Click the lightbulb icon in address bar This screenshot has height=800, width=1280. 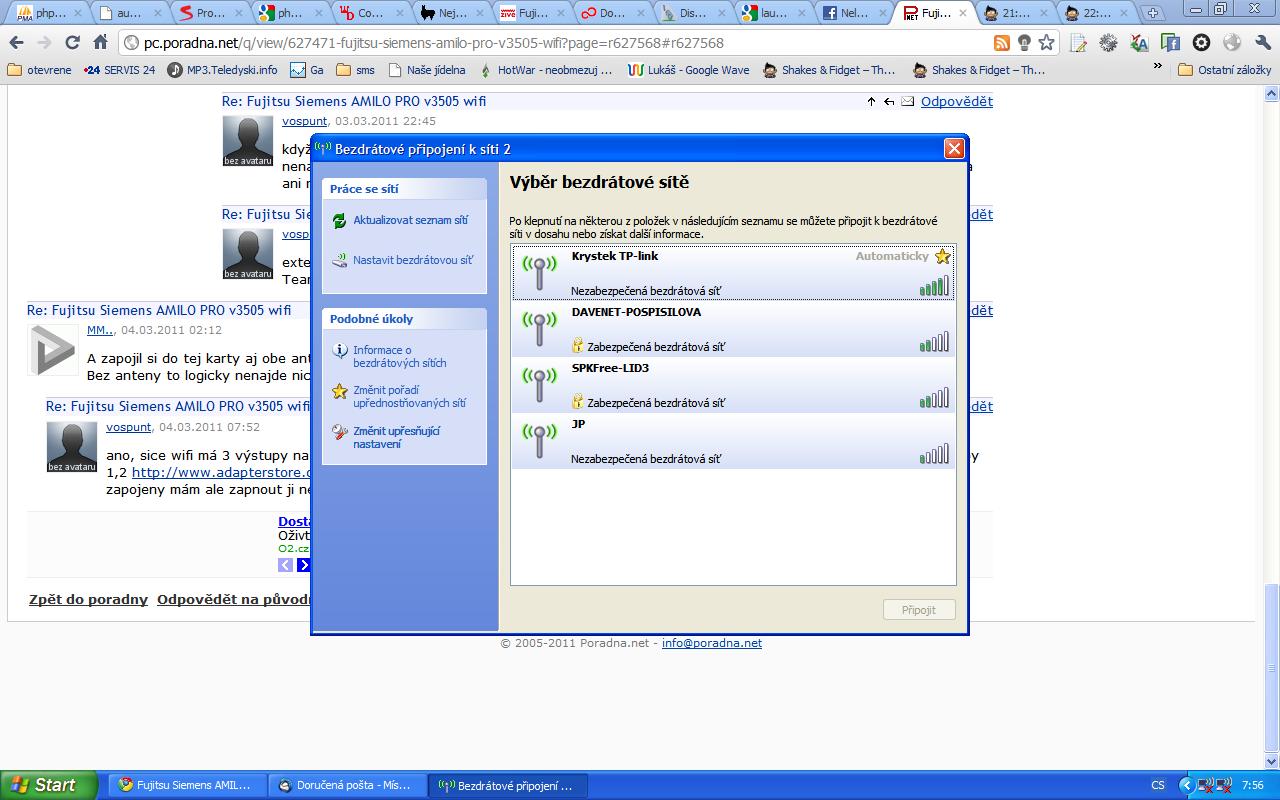[1024, 43]
